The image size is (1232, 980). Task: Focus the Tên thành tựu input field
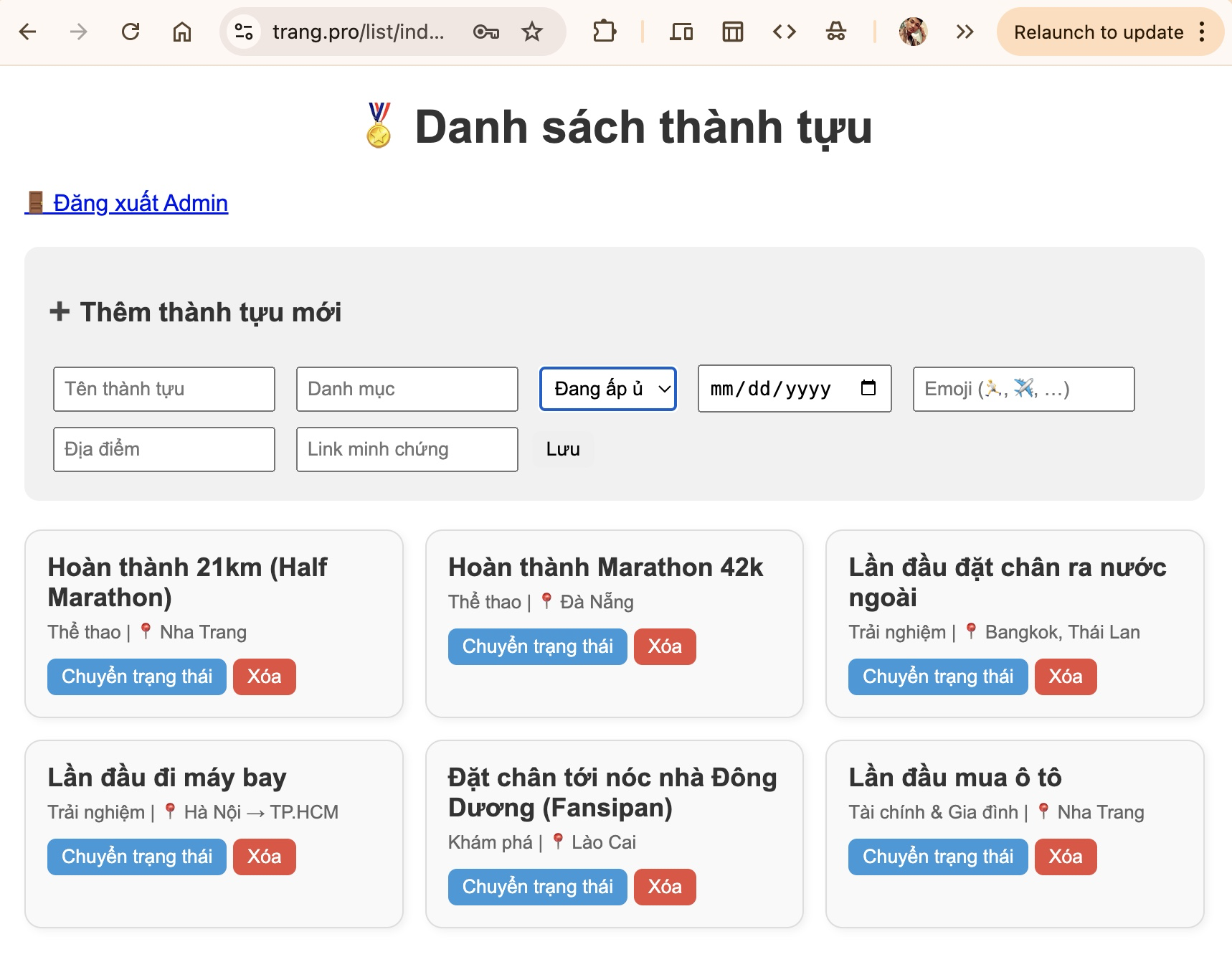pos(164,389)
